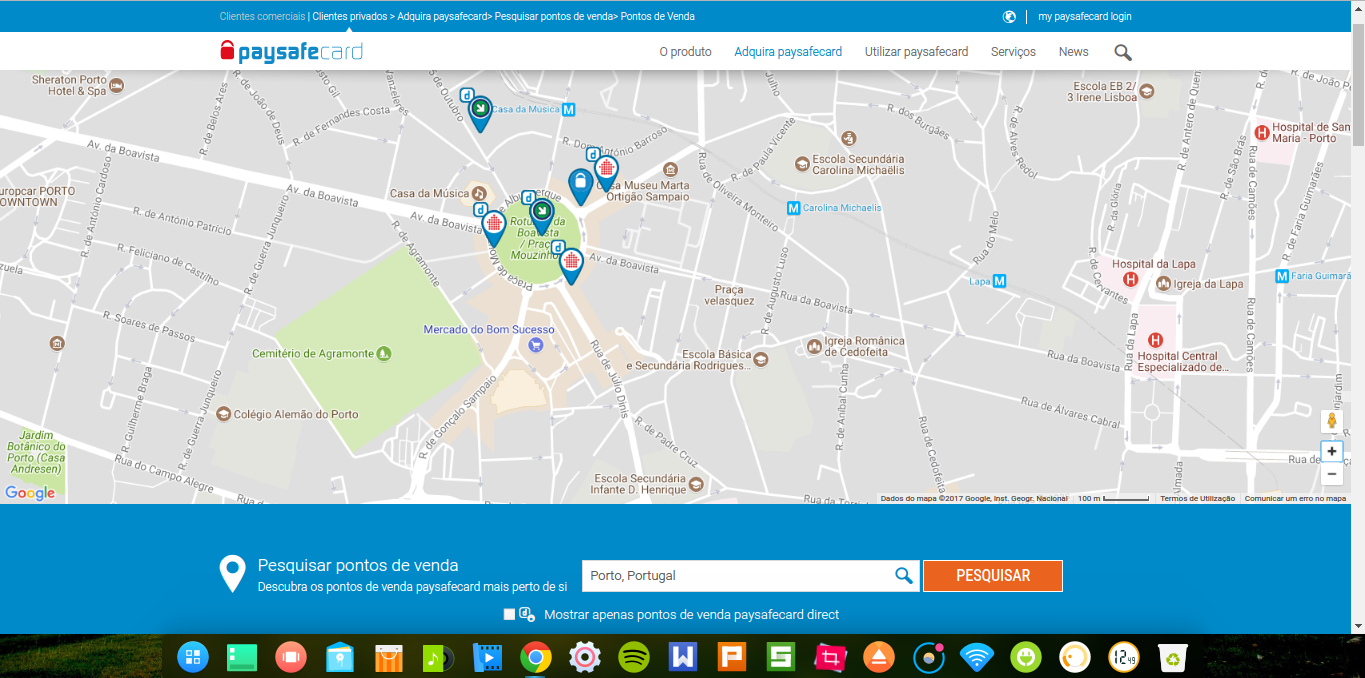Go to the paysafecard logo homepage
The image size is (1365, 678).
[291, 51]
